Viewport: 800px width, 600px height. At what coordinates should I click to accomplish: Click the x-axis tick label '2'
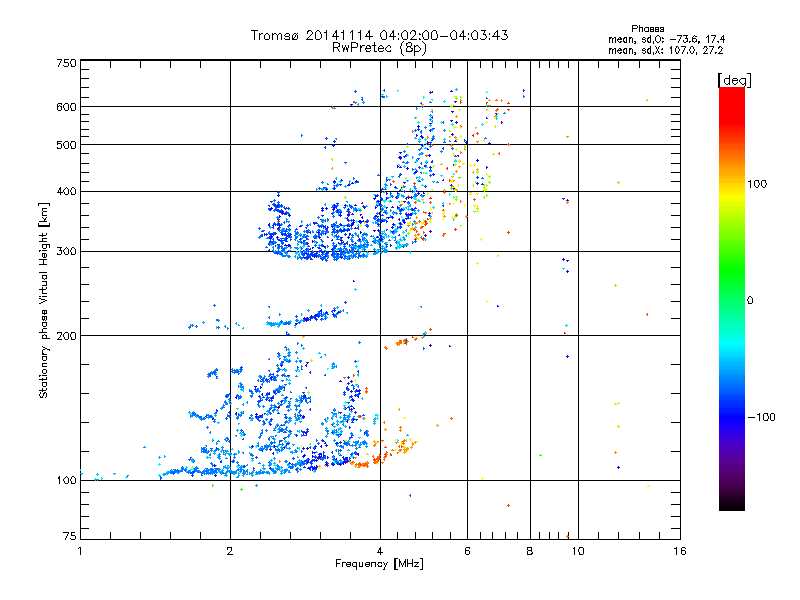click(230, 551)
